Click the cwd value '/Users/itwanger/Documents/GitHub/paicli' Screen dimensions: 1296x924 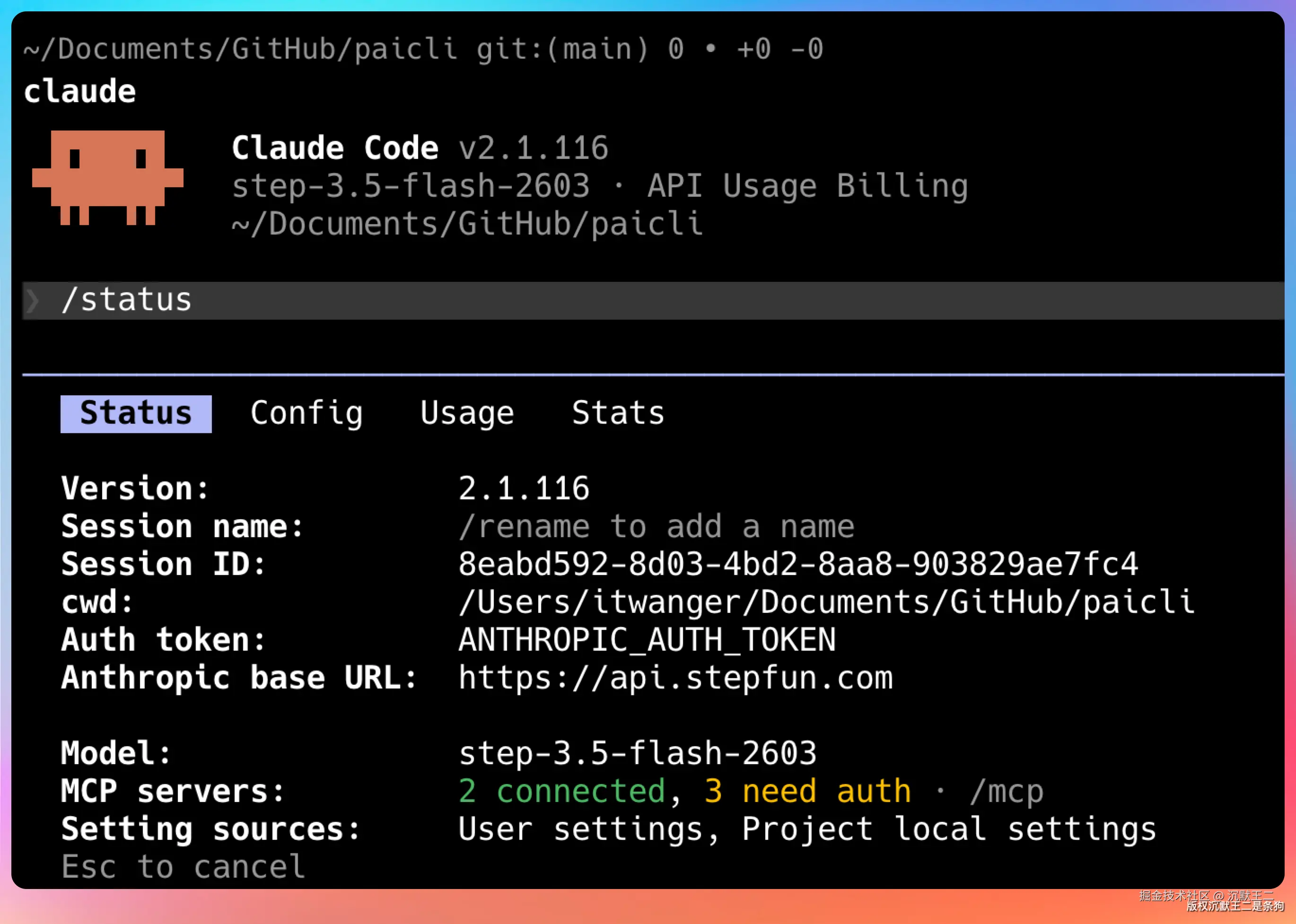[x=826, y=602]
